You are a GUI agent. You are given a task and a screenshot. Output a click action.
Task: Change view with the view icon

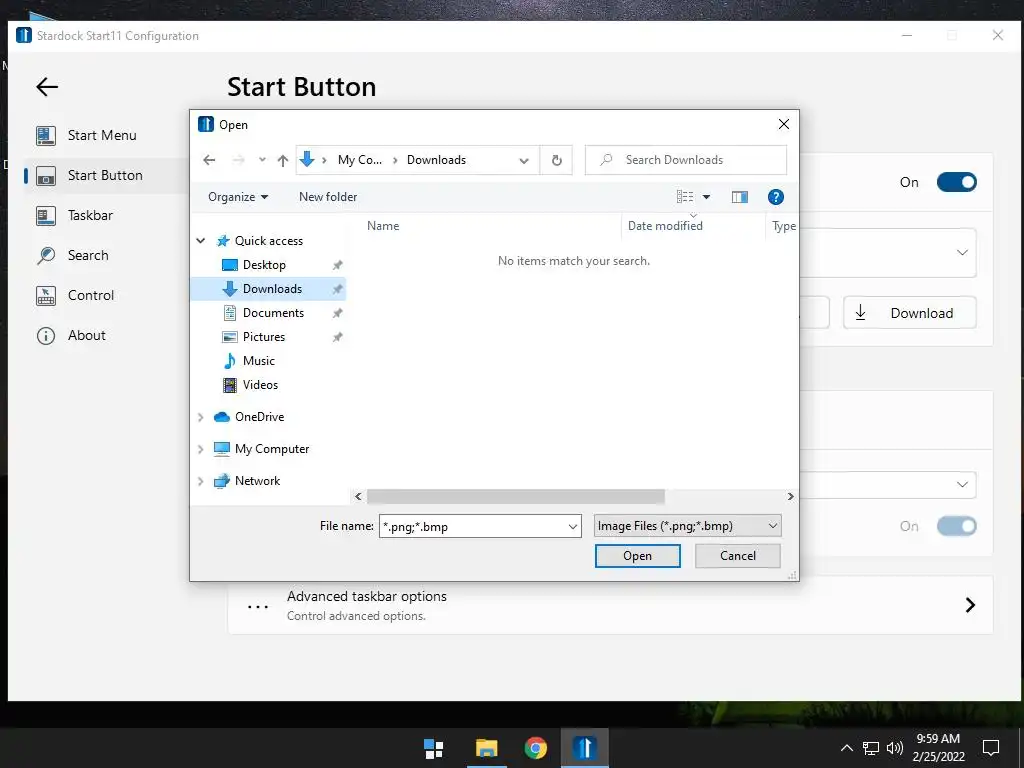pyautogui.click(x=685, y=197)
